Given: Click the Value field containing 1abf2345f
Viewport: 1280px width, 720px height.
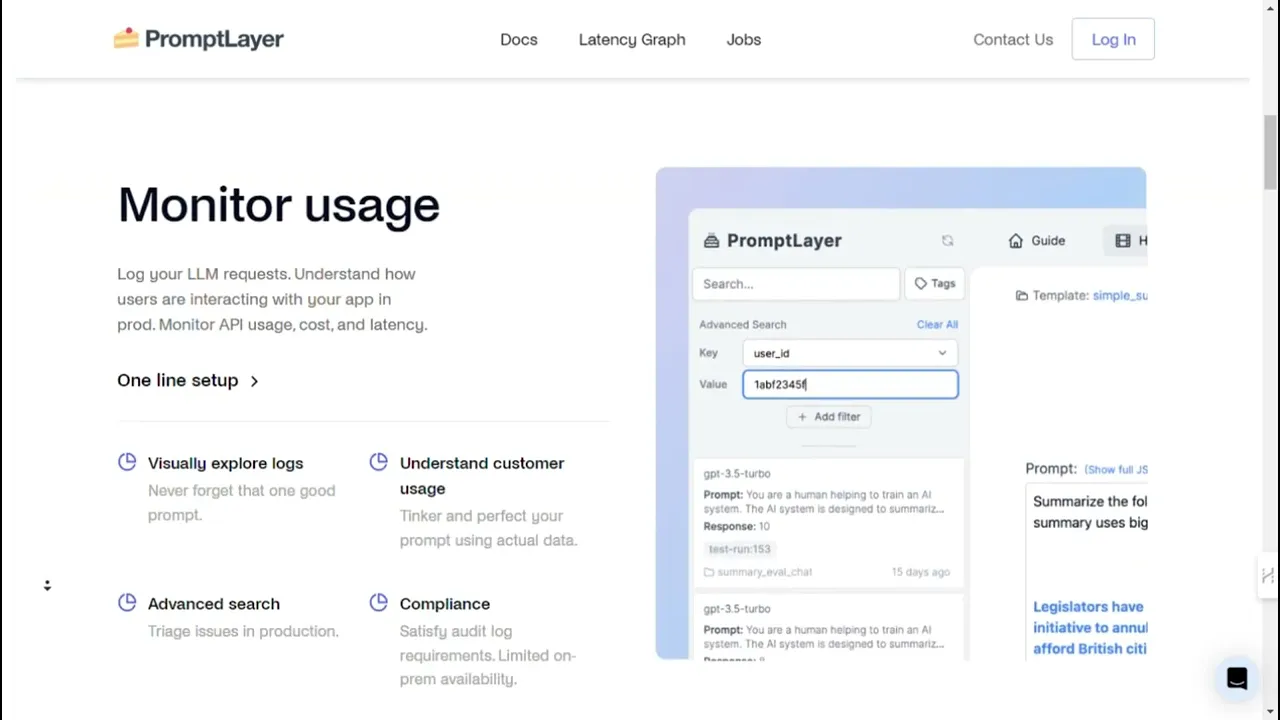Looking at the screenshot, I should click(850, 384).
